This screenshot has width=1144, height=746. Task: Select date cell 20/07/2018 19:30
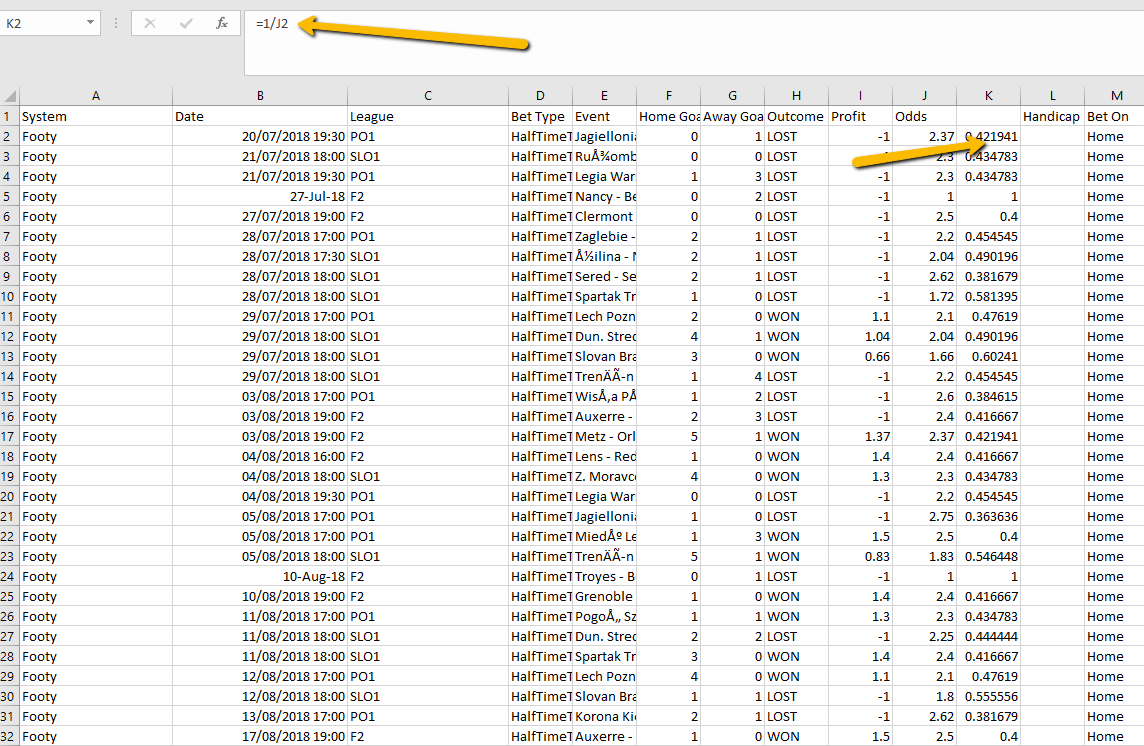(x=260, y=136)
